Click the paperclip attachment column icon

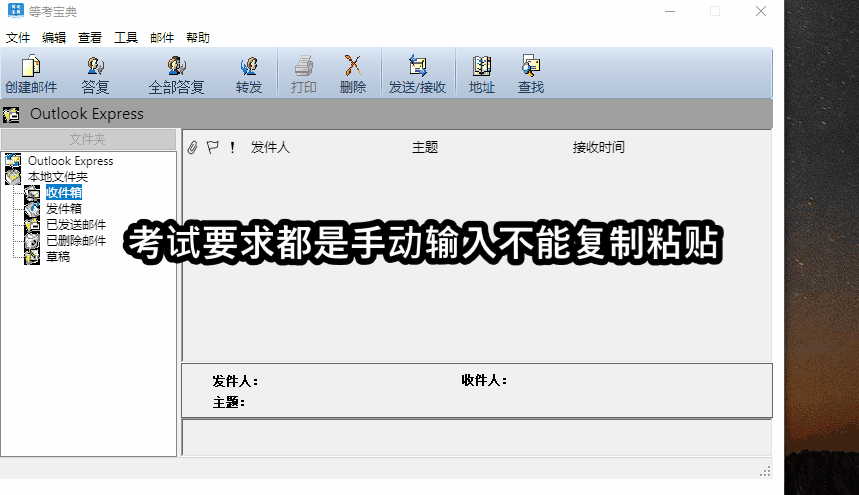[x=192, y=147]
